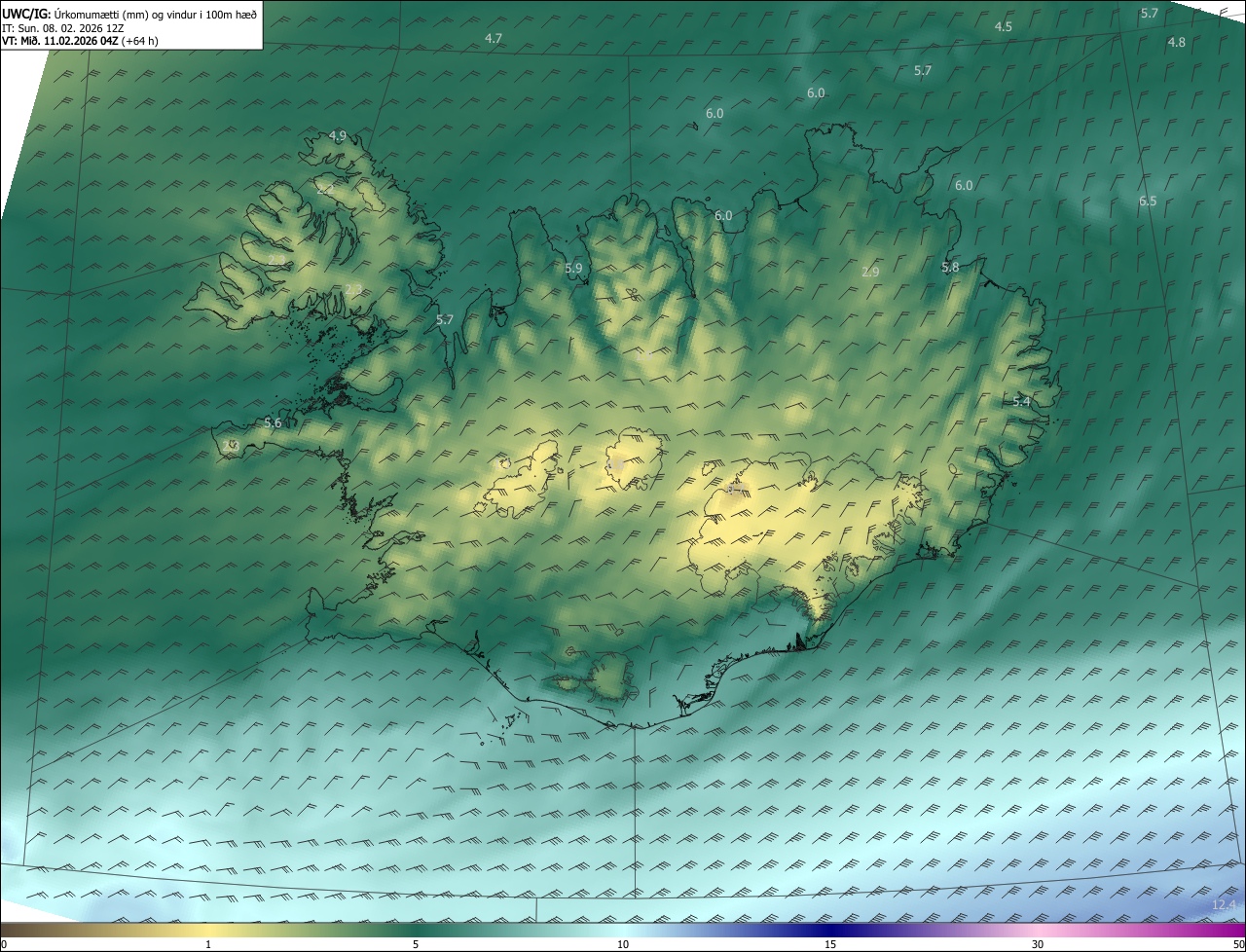Click the 6.5 value label

(1148, 201)
